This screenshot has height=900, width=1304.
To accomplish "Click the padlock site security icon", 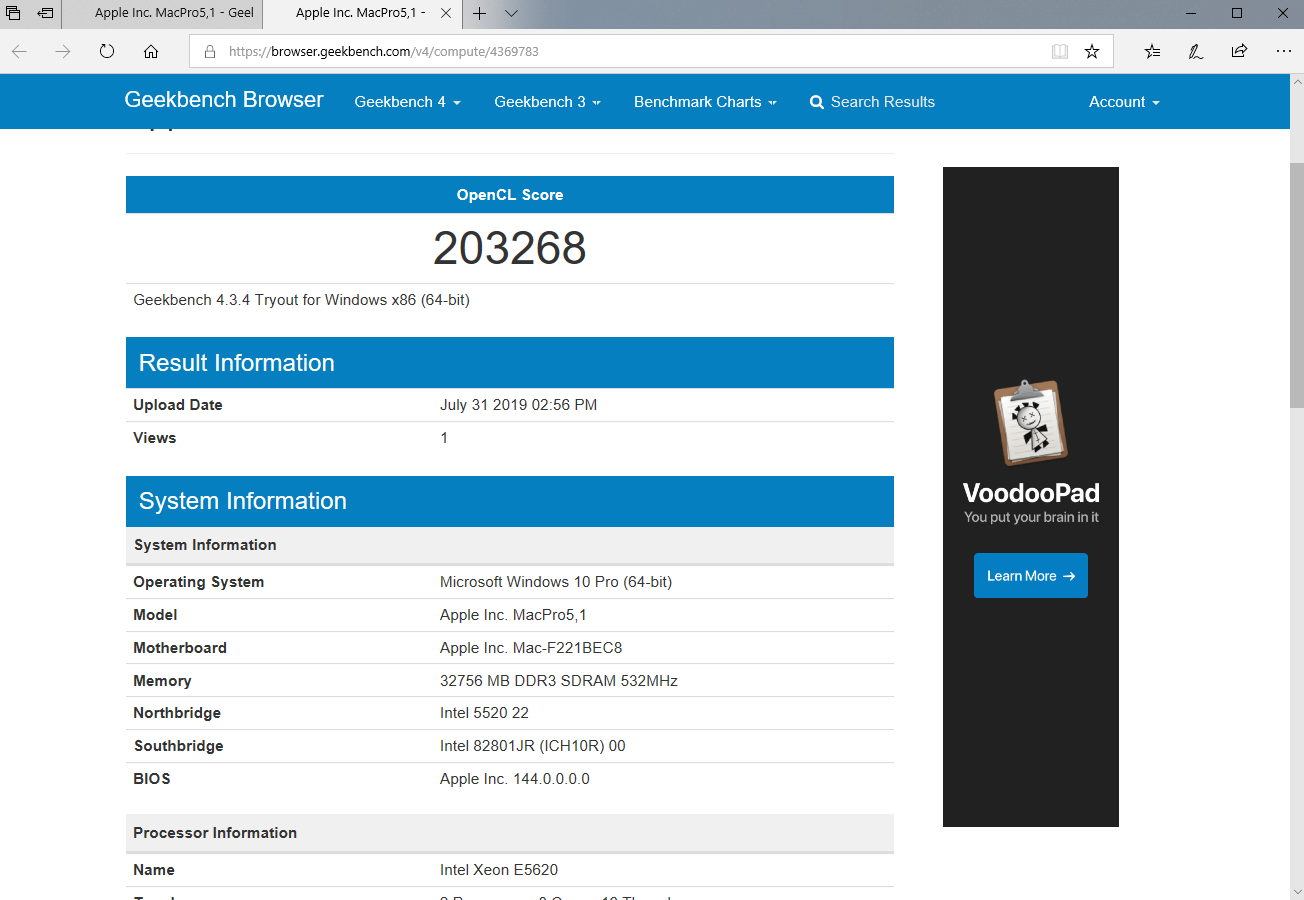I will (209, 51).
